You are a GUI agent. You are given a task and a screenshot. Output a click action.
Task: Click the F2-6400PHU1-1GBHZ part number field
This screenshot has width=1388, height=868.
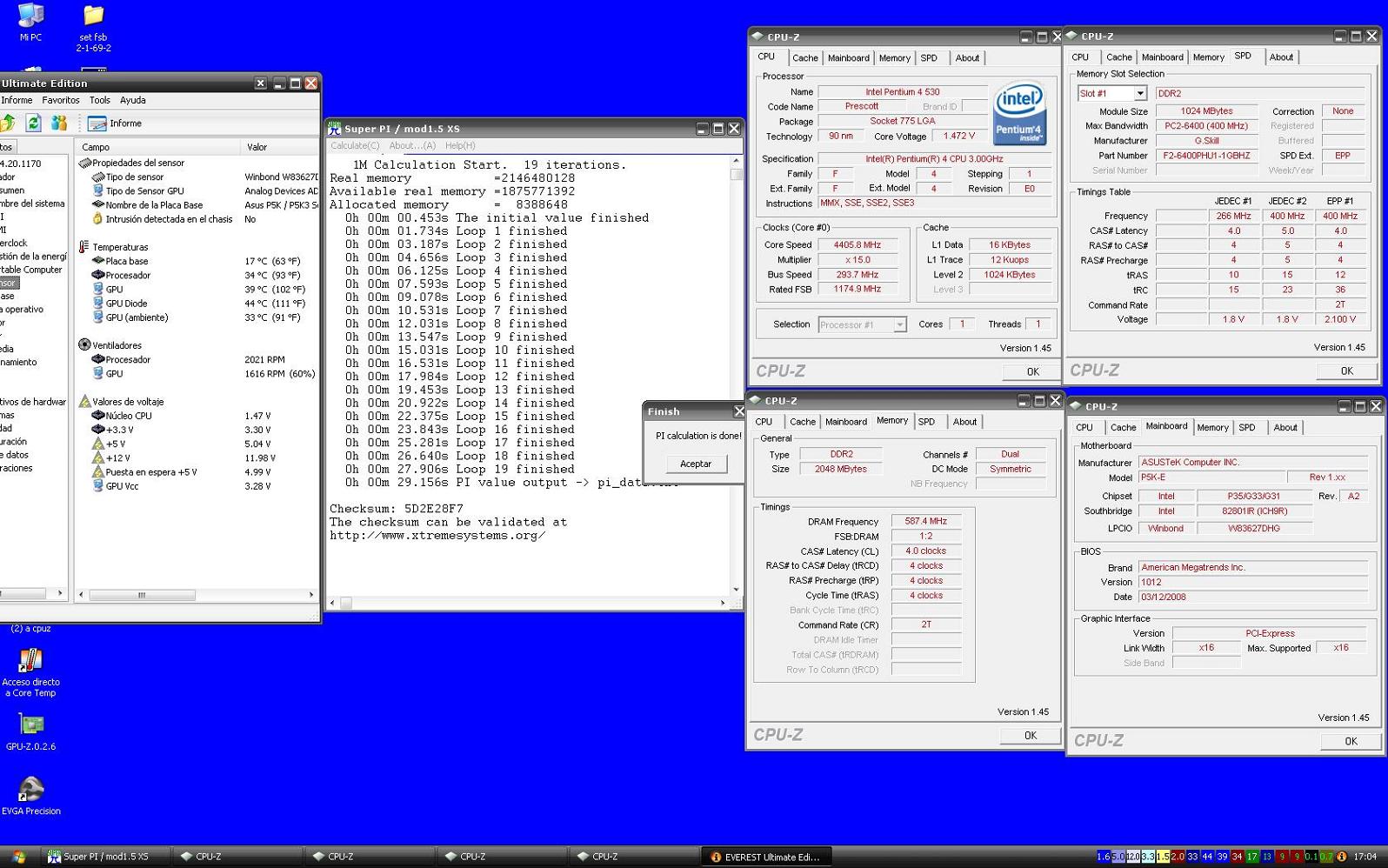coord(1206,156)
